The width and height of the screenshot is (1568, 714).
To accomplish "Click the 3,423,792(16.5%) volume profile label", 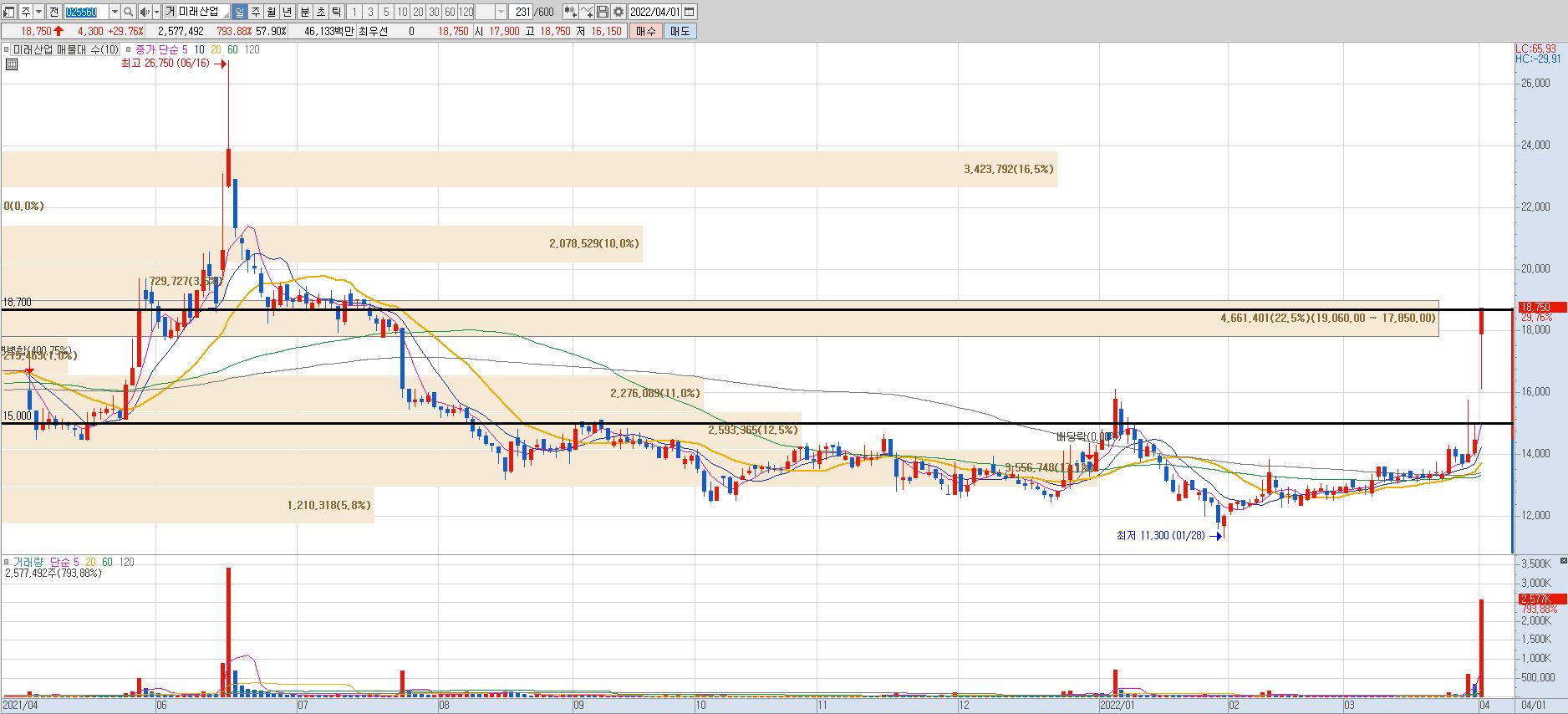I will pyautogui.click(x=1009, y=169).
